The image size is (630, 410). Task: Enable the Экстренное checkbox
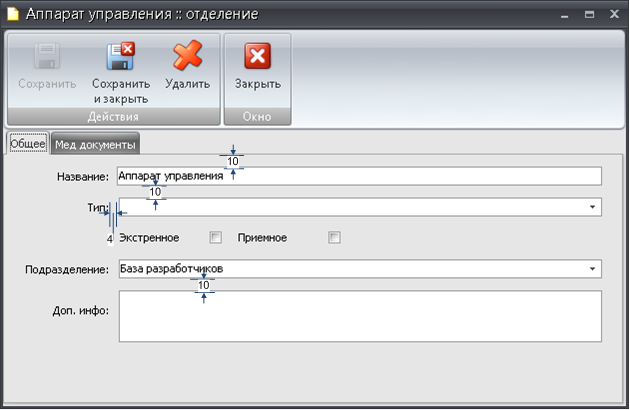[x=215, y=238]
